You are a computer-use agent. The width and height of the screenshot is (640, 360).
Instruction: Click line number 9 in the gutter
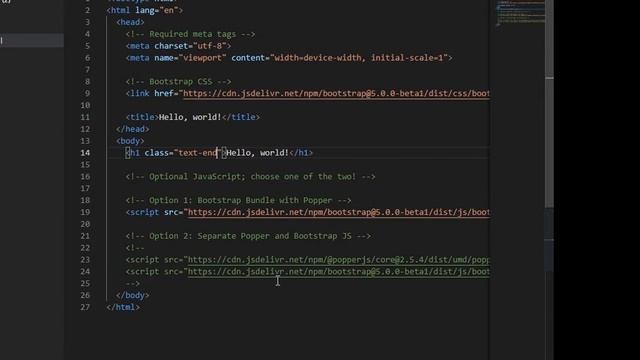[87, 93]
